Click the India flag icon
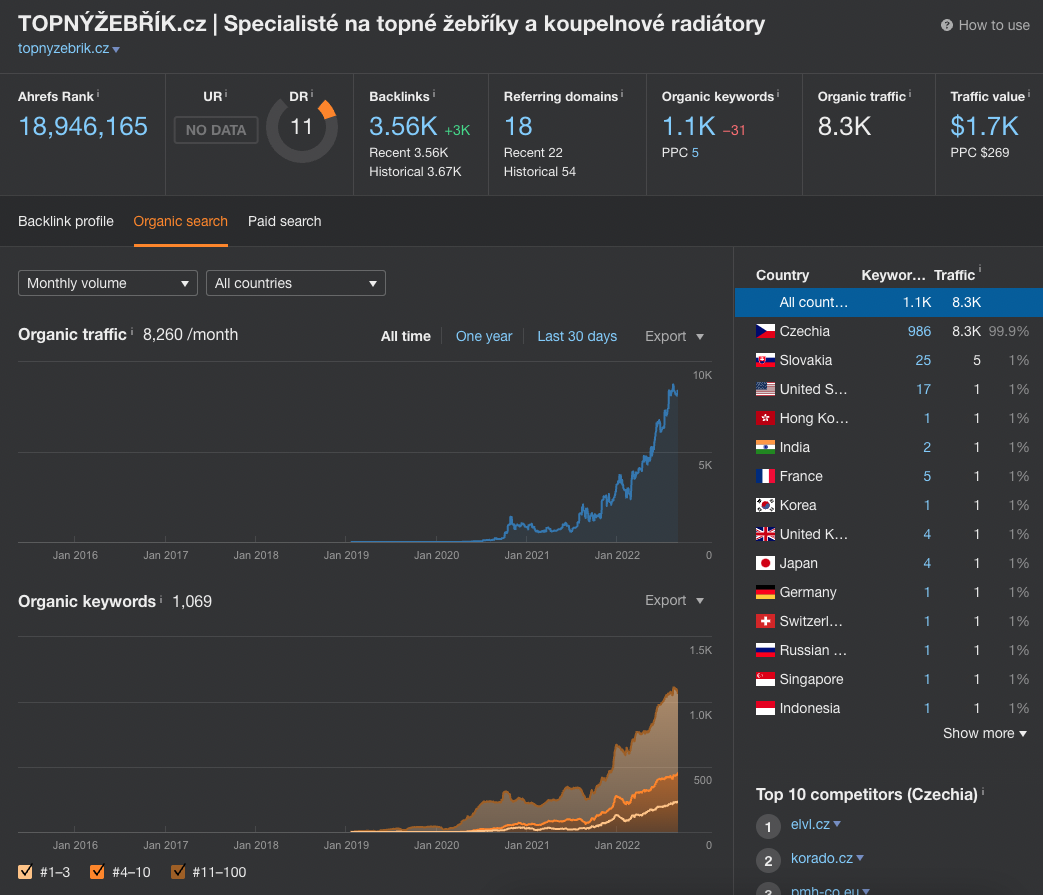This screenshot has width=1043, height=895. pyautogui.click(x=765, y=448)
